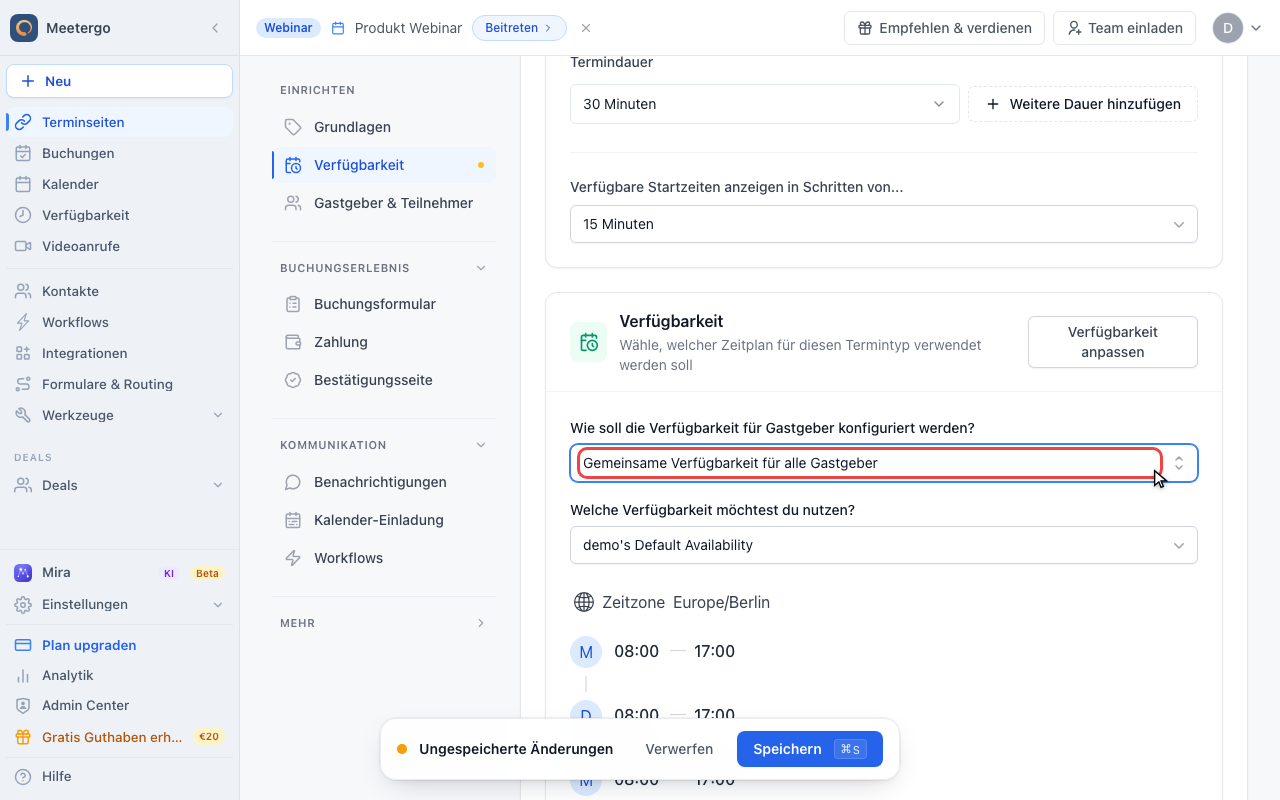
Task: Click the Integrationen grid icon
Action: [x=23, y=353]
